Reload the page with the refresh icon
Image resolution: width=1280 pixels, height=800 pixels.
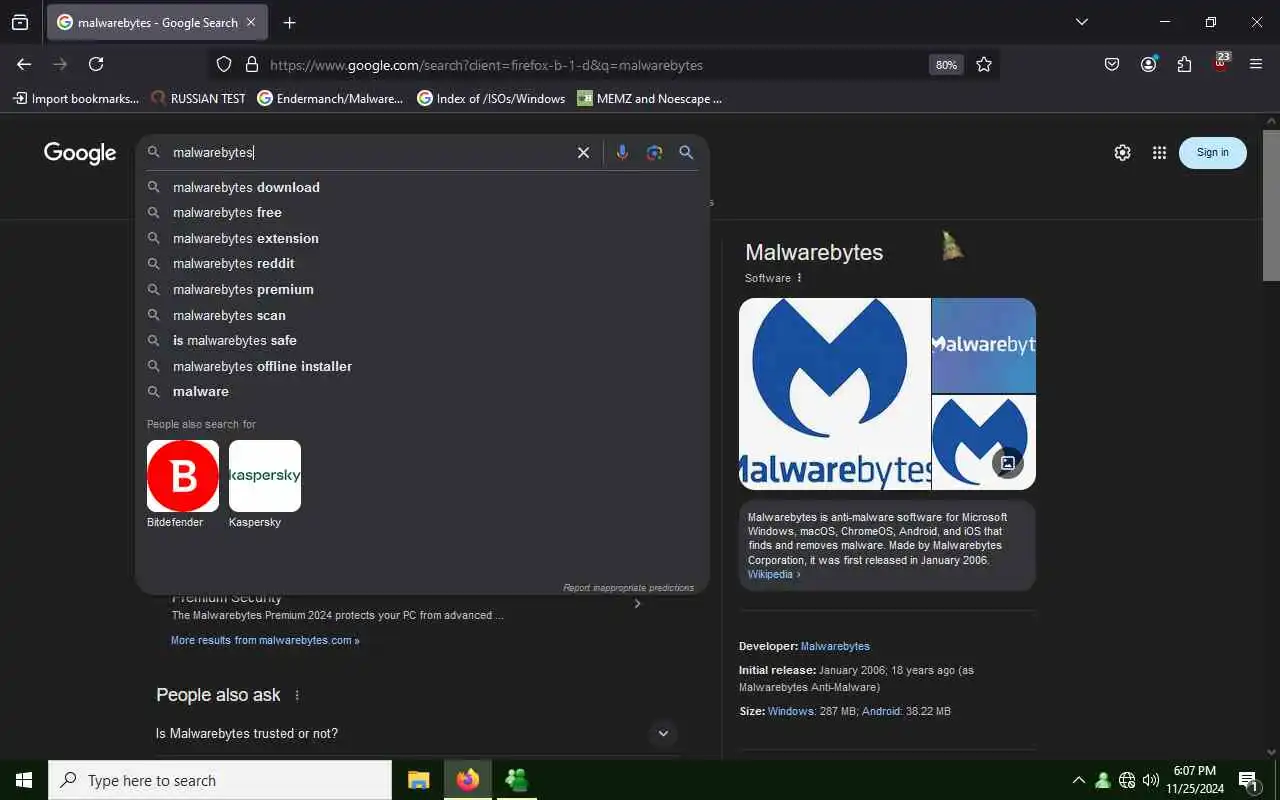pyautogui.click(x=96, y=64)
